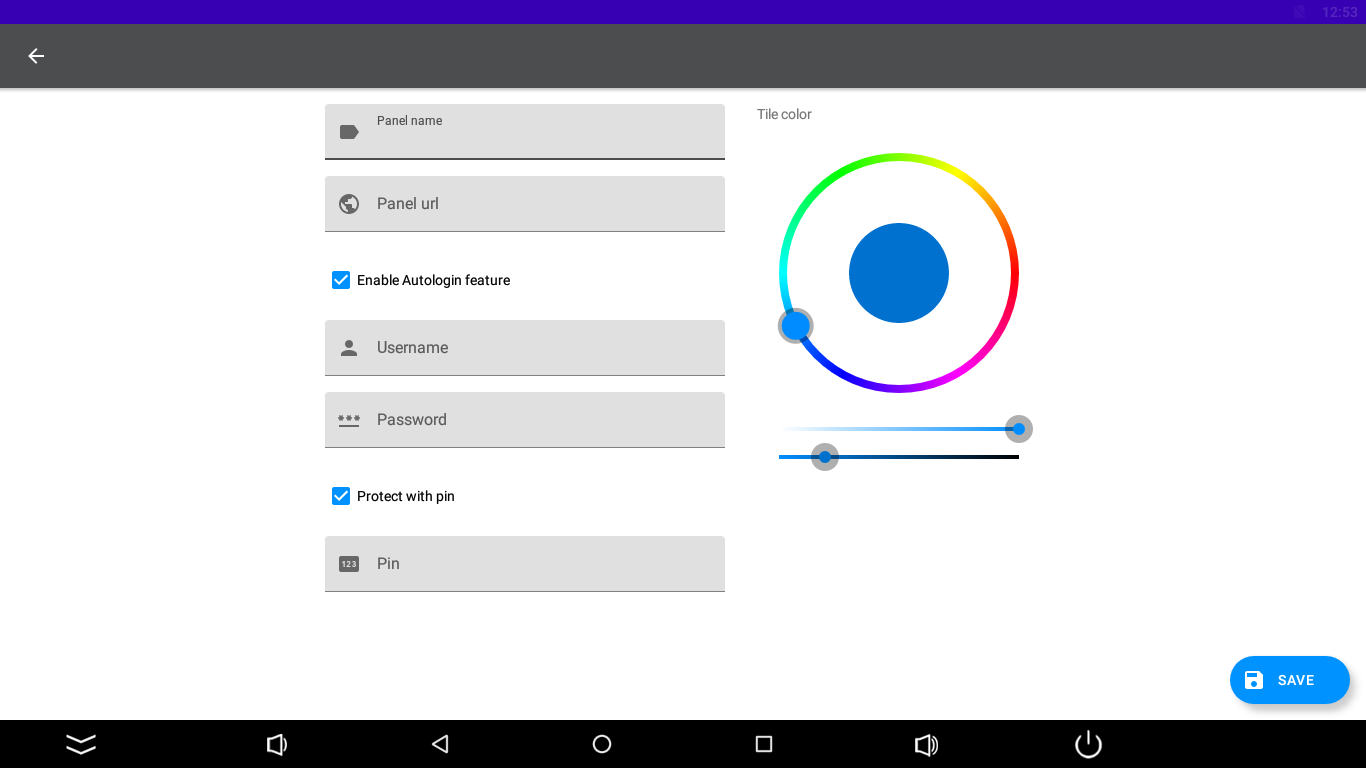Click the blue center color preview circle
Image resolution: width=1366 pixels, height=768 pixels.
click(898, 273)
